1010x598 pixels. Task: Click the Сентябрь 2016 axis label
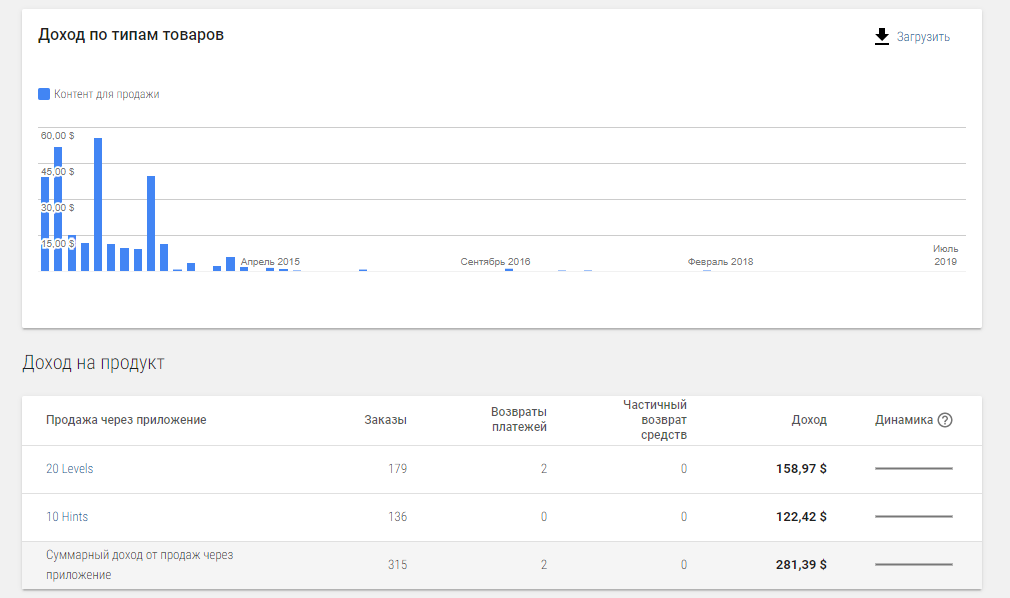pyautogui.click(x=495, y=262)
